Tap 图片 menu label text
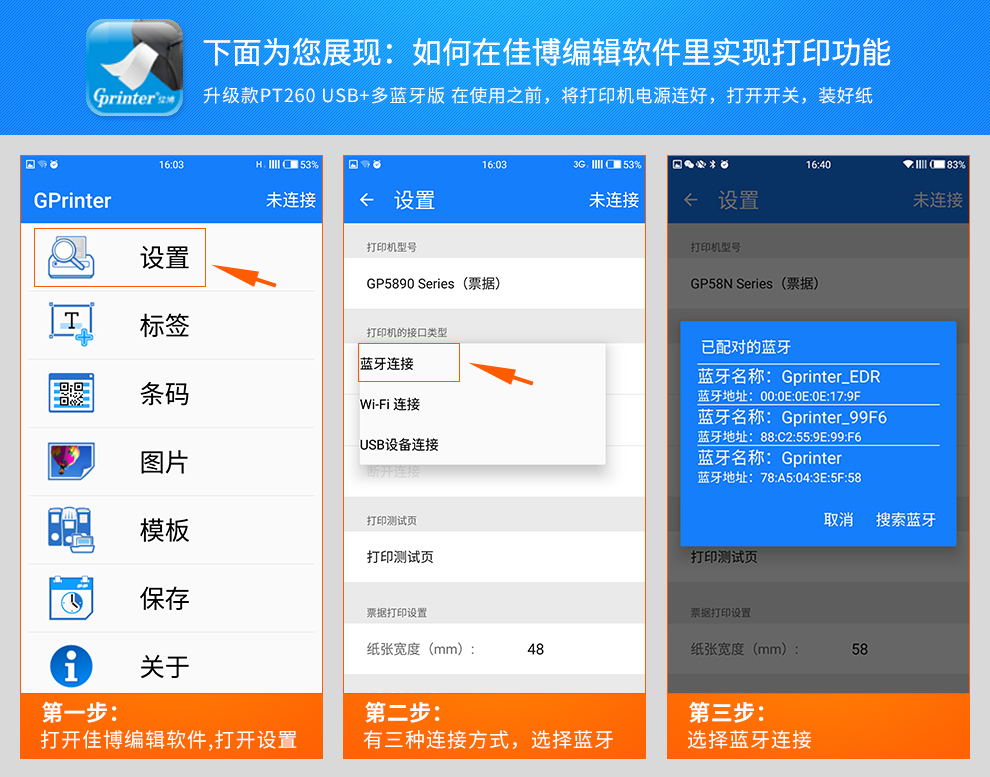Viewport: 990px width, 777px height. (x=164, y=462)
